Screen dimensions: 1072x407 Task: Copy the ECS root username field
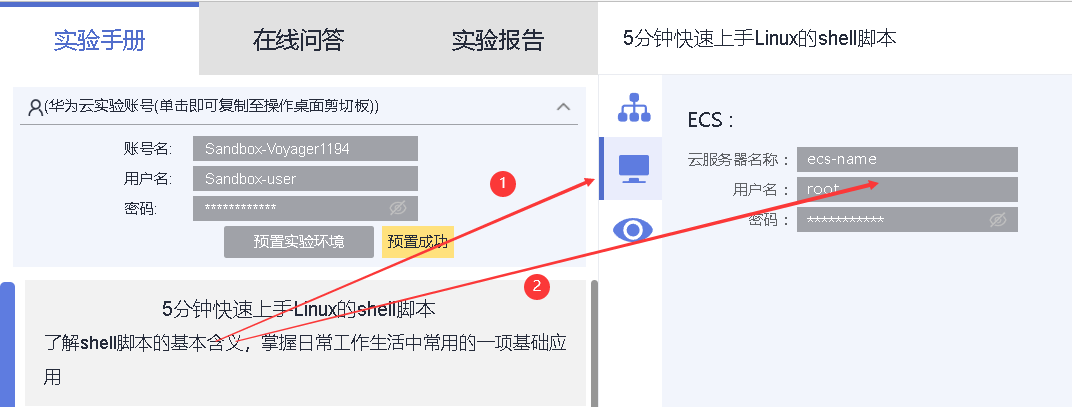click(x=907, y=189)
